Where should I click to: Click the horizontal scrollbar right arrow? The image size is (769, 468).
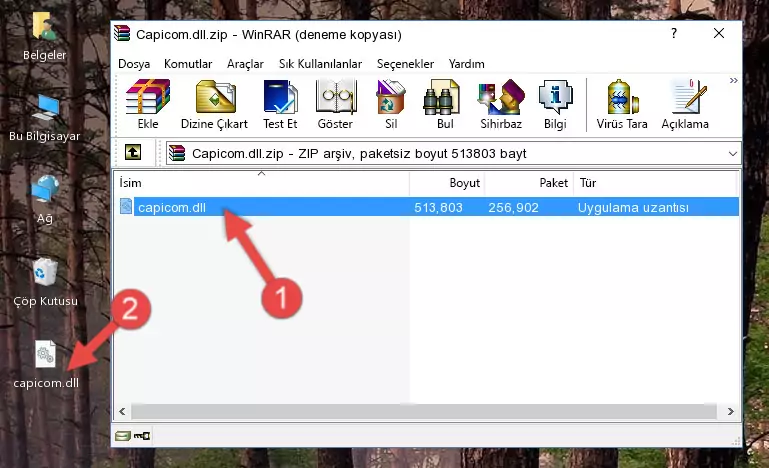click(x=730, y=411)
